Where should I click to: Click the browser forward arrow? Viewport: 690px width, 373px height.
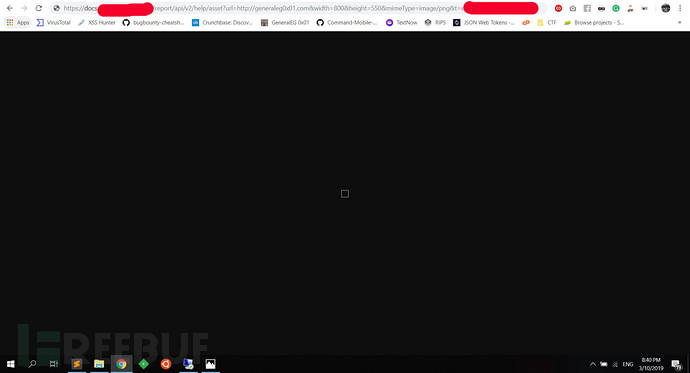coord(24,8)
